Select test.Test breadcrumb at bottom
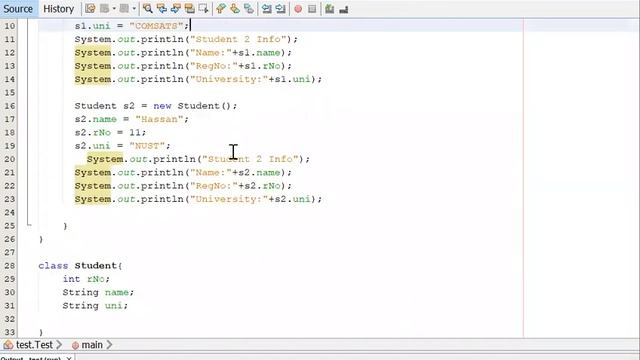This screenshot has height=360, width=640. [x=34, y=345]
